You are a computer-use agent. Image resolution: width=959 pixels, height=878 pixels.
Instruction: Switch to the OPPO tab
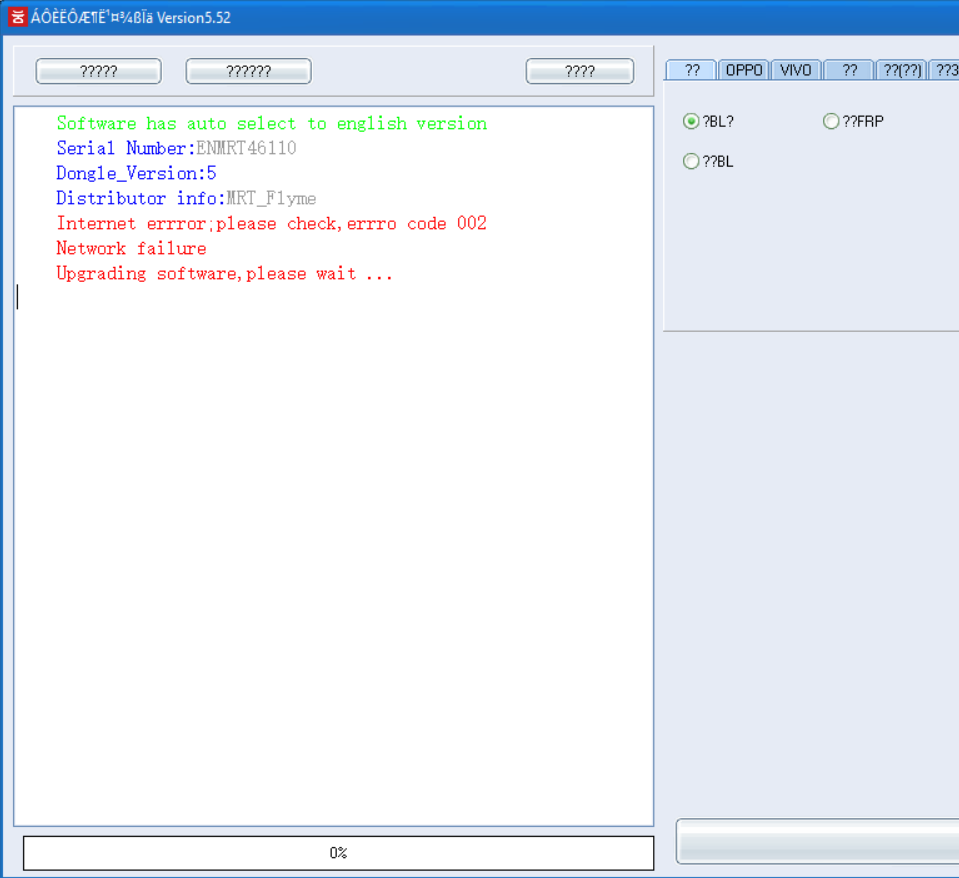point(743,70)
